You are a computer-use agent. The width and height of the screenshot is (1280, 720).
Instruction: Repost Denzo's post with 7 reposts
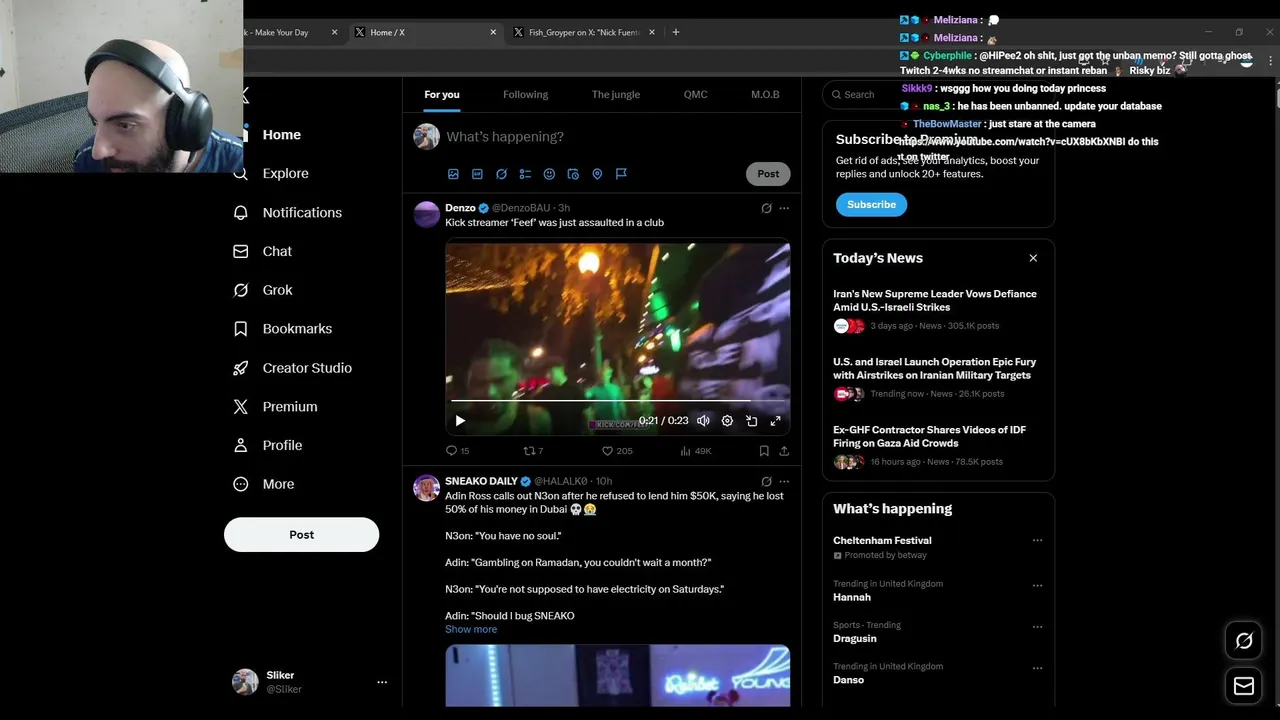534,451
